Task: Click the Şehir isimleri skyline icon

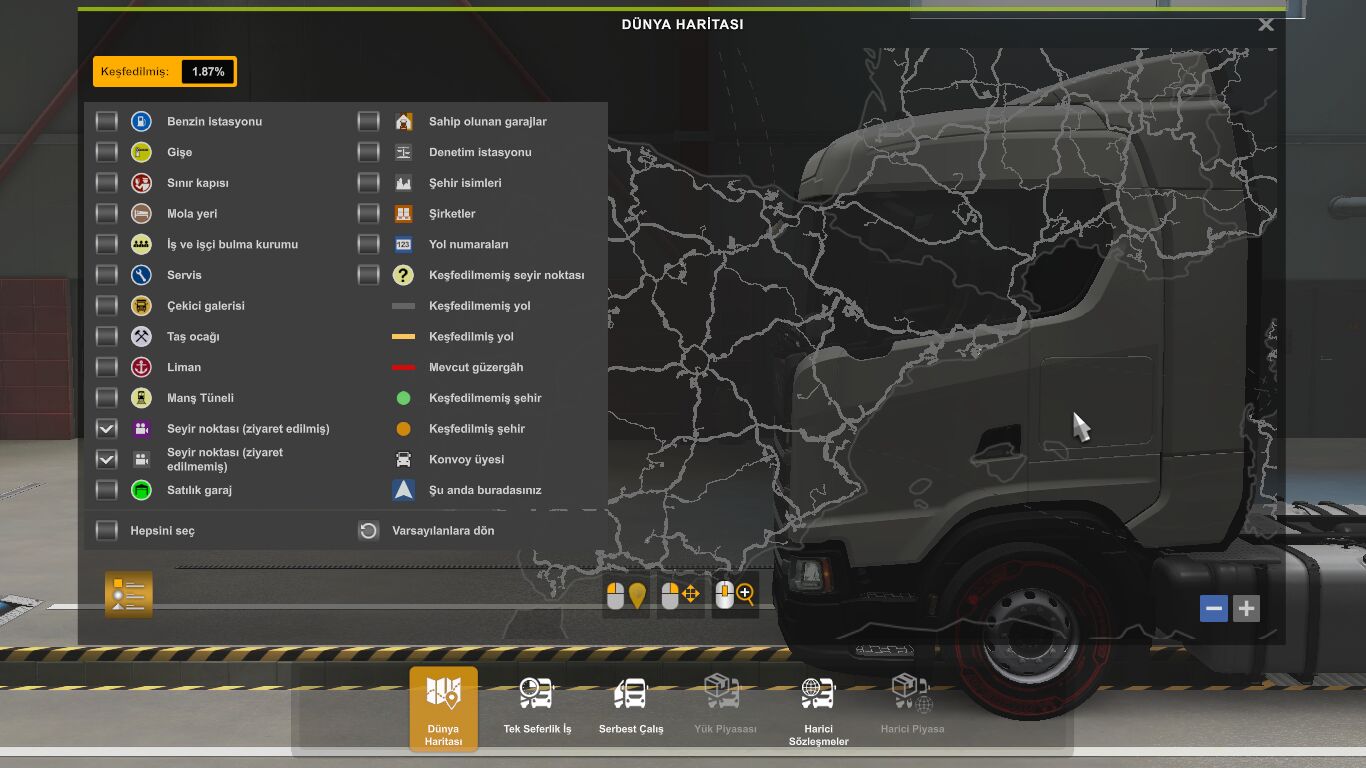Action: point(403,183)
